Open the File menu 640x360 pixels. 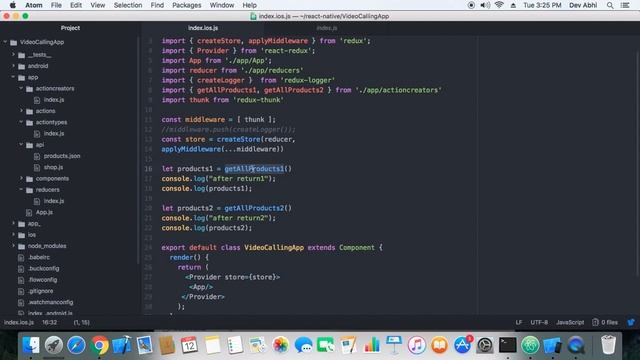[x=56, y=5]
